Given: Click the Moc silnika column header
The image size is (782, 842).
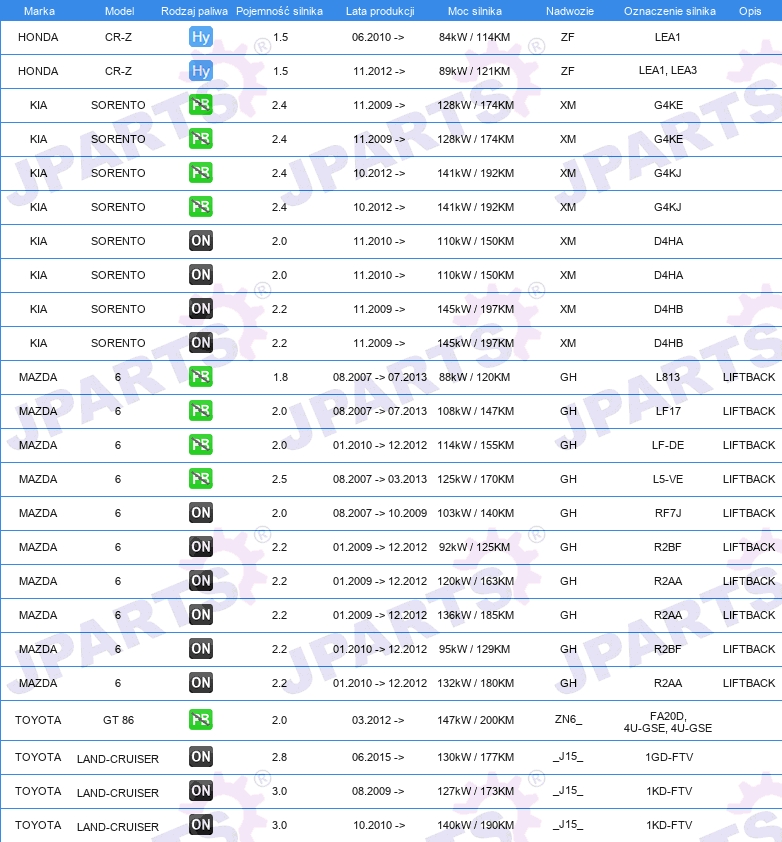Looking at the screenshot, I should pos(475,11).
